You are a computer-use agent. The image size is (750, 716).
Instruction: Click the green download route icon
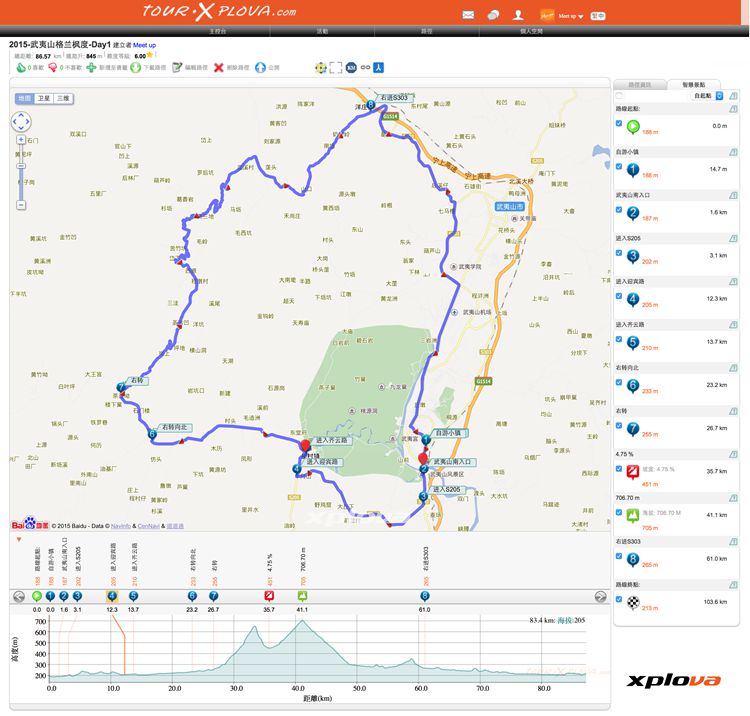click(134, 67)
